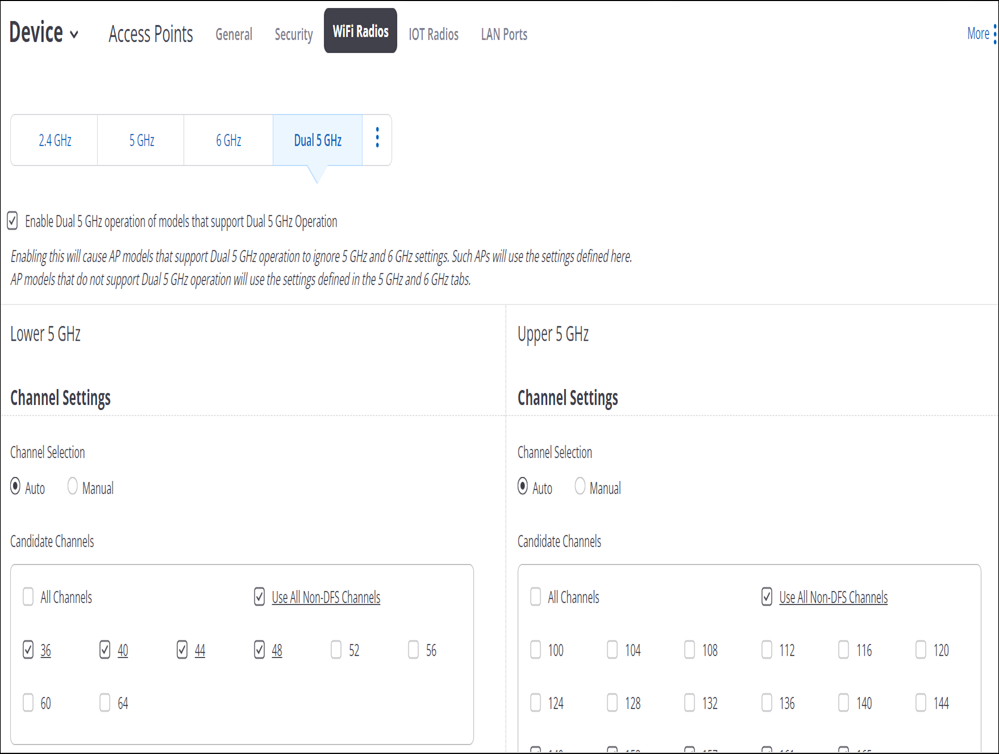Image resolution: width=999 pixels, height=754 pixels.
Task: Open the LAN Ports tab
Action: [x=504, y=34]
